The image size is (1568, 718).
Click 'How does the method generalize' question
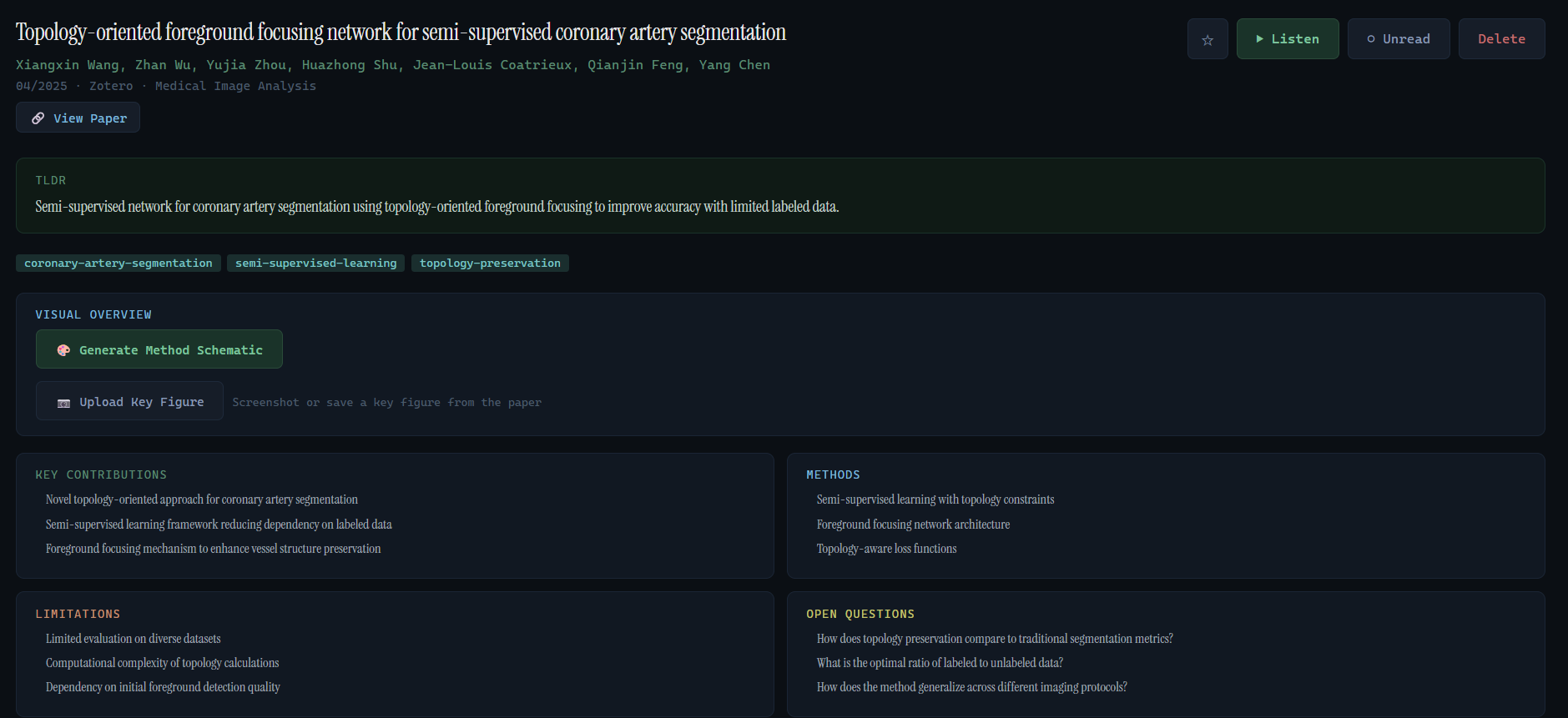(x=972, y=687)
